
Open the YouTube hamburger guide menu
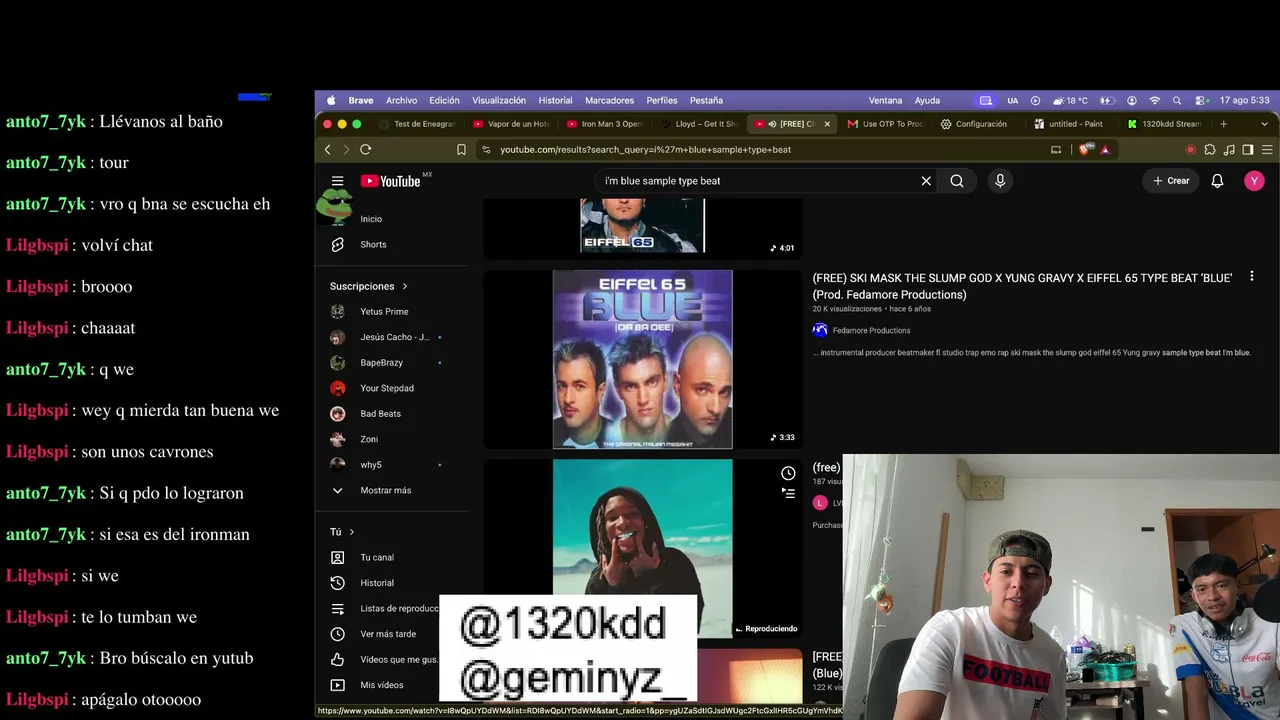tap(338, 181)
